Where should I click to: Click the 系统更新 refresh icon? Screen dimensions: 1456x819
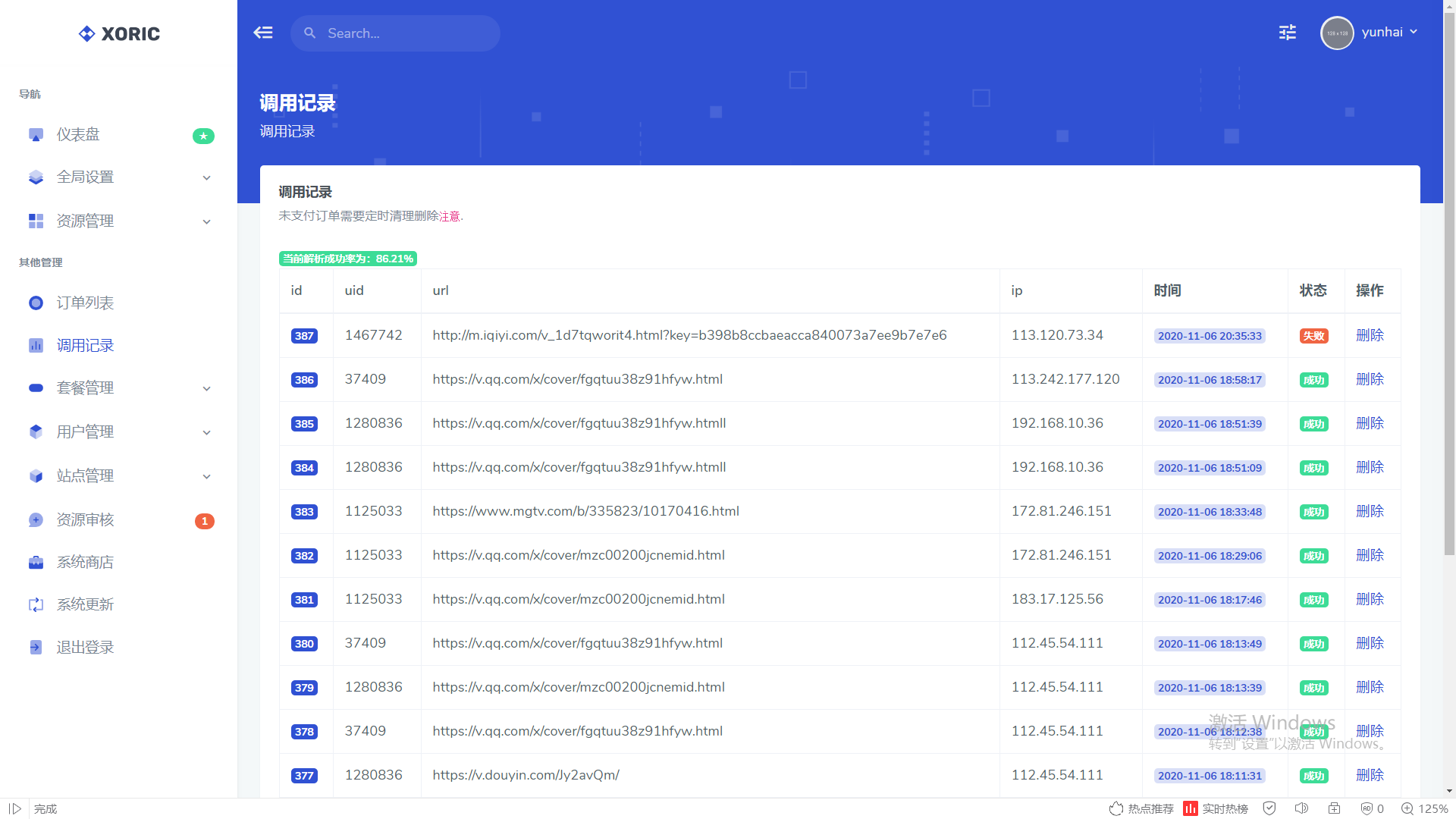[x=36, y=604]
